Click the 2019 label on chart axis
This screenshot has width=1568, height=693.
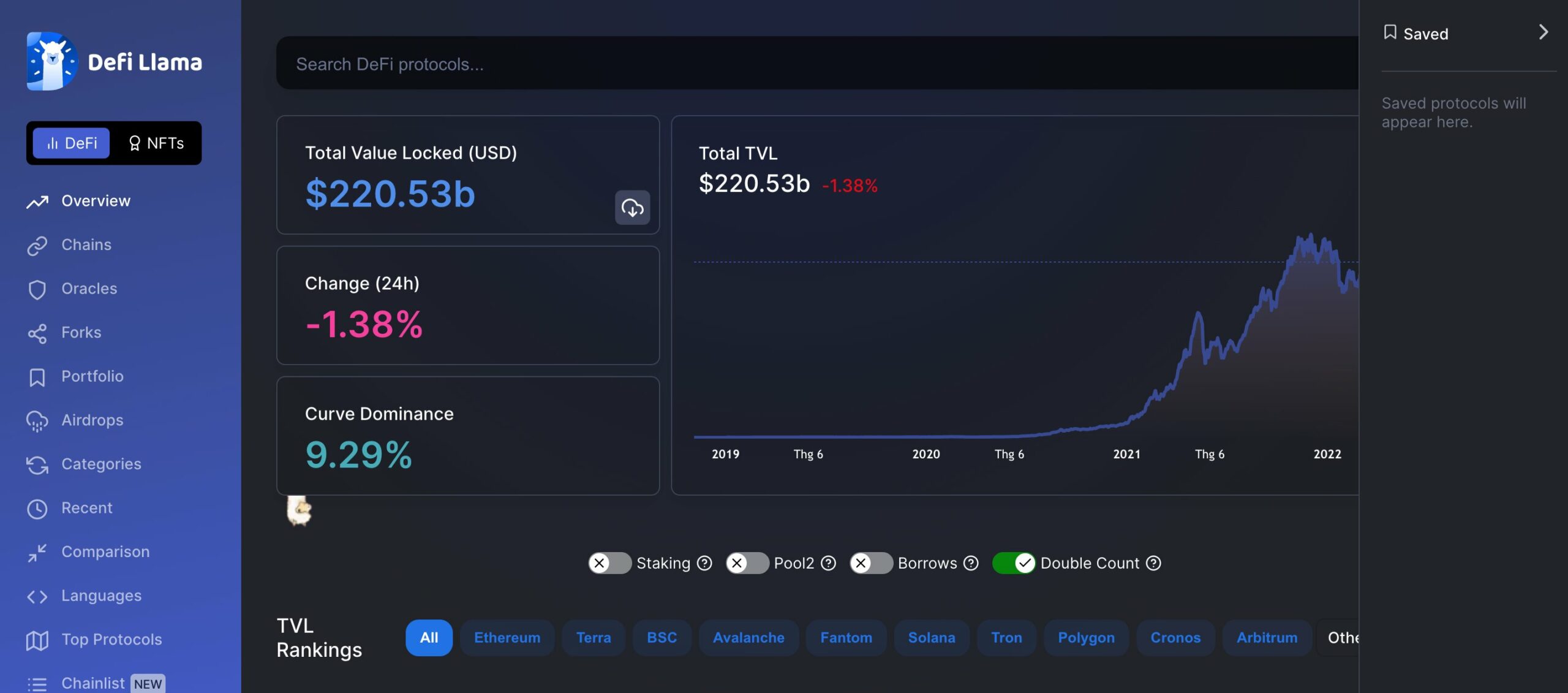pyautogui.click(x=725, y=454)
